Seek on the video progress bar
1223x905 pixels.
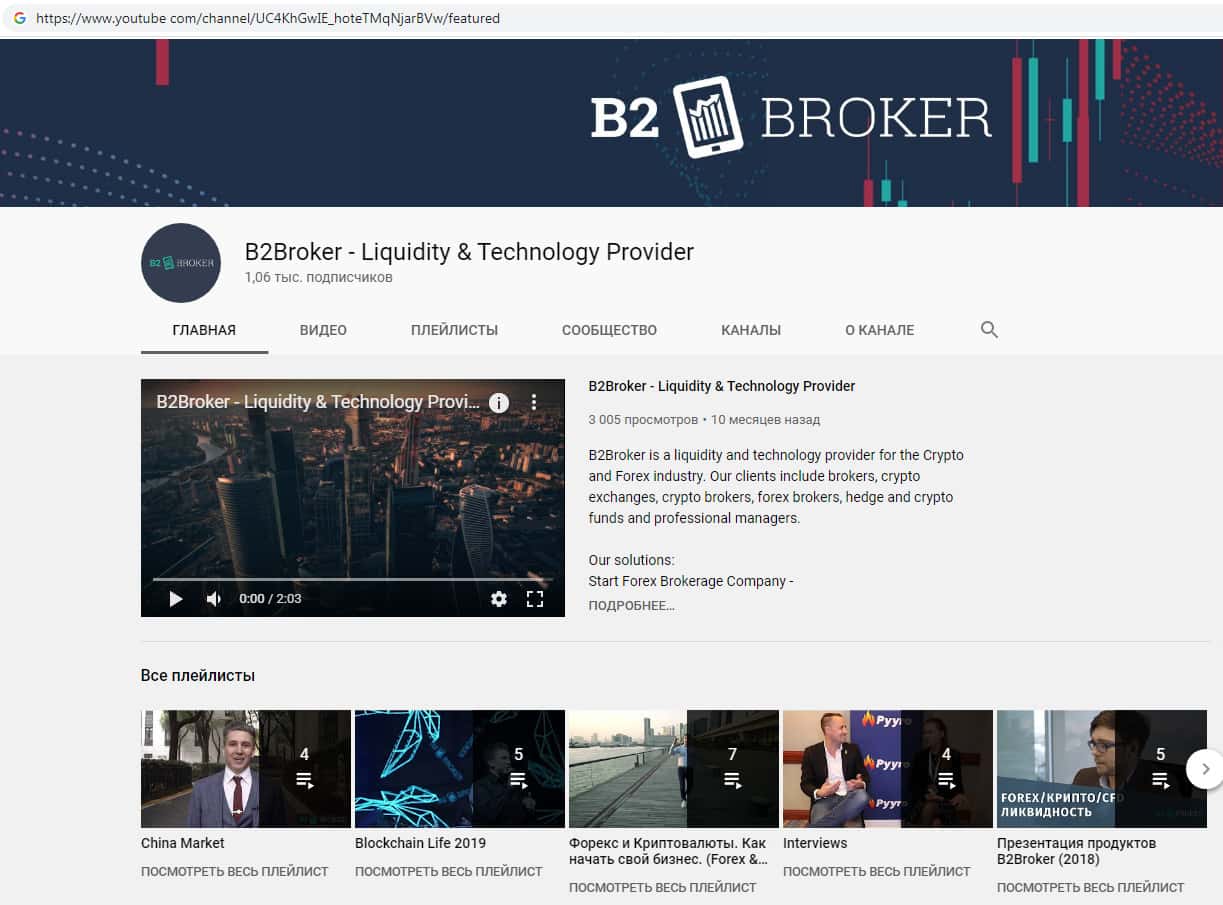coord(352,579)
